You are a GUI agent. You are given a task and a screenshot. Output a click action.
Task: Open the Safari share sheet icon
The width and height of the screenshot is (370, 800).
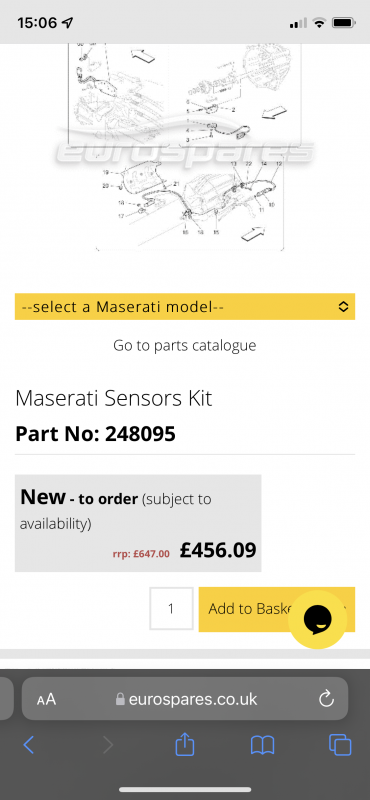tap(185, 744)
